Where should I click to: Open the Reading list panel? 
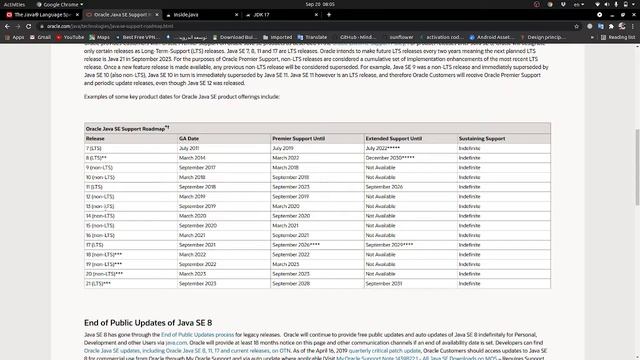pos(618,37)
